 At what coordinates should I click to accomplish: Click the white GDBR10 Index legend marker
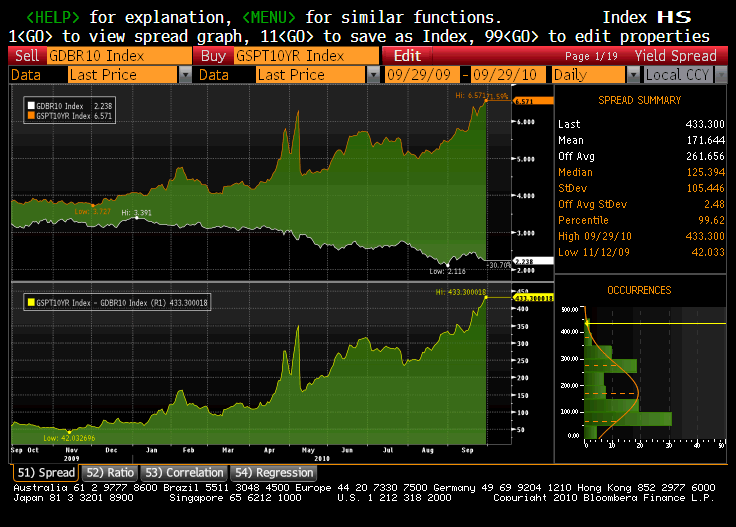point(30,104)
